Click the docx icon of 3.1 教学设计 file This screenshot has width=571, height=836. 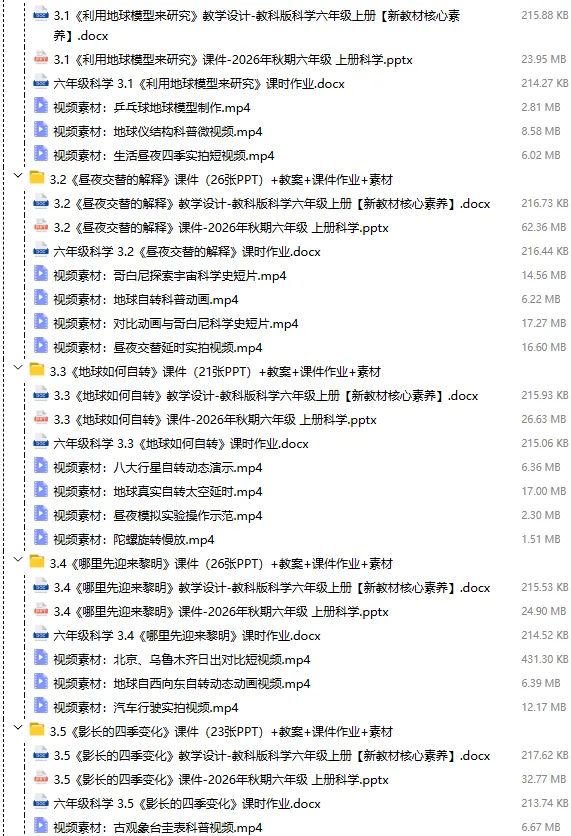click(41, 15)
